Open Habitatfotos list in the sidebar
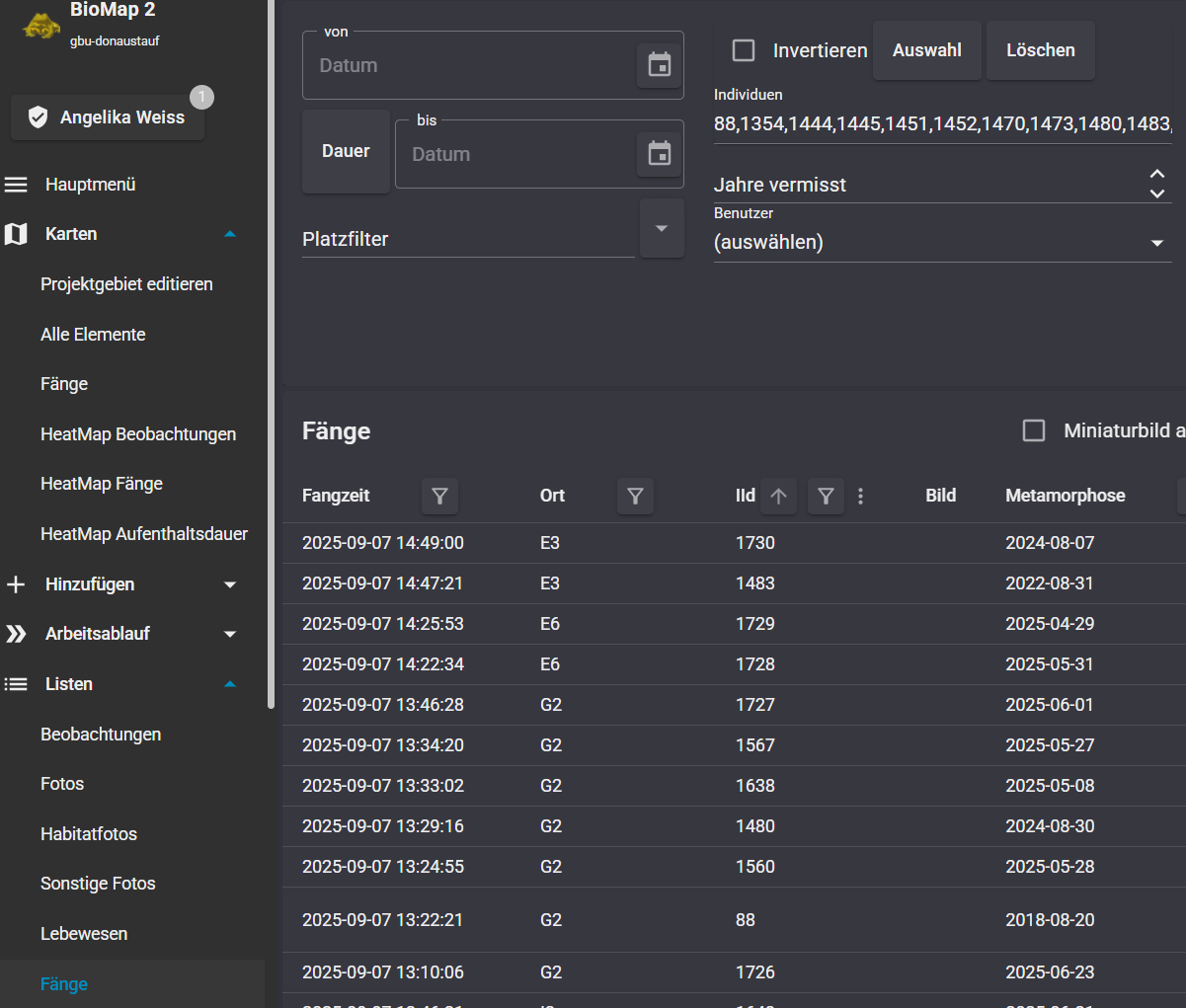 tap(89, 834)
